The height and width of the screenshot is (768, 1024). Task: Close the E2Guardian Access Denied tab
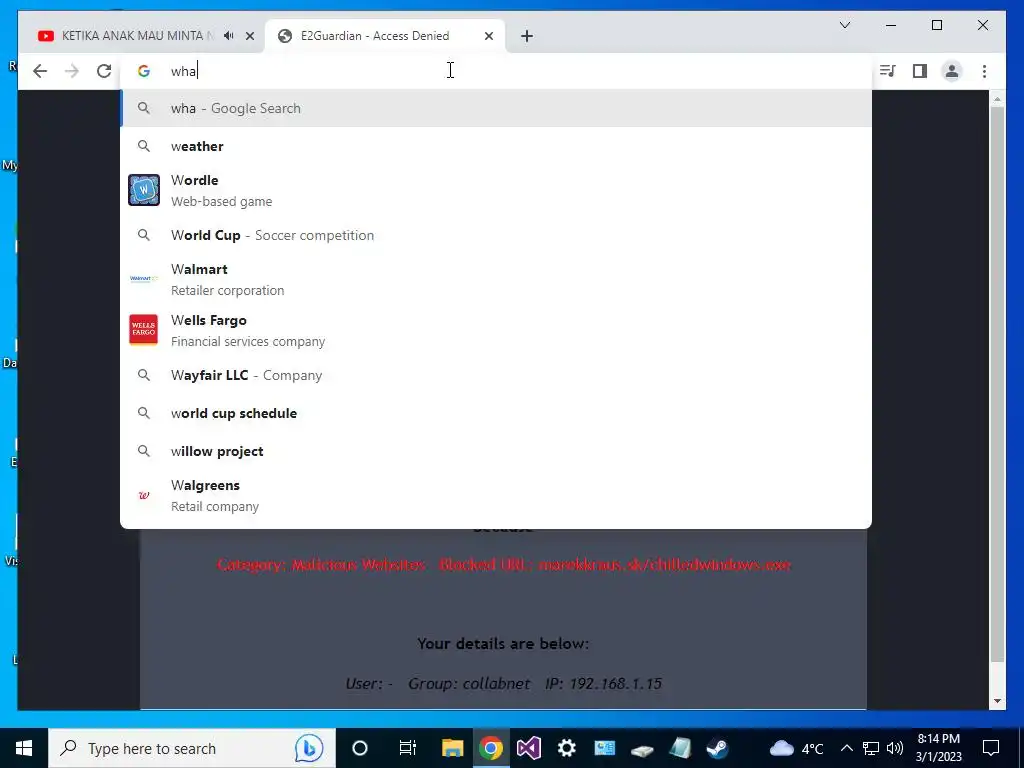click(x=488, y=36)
